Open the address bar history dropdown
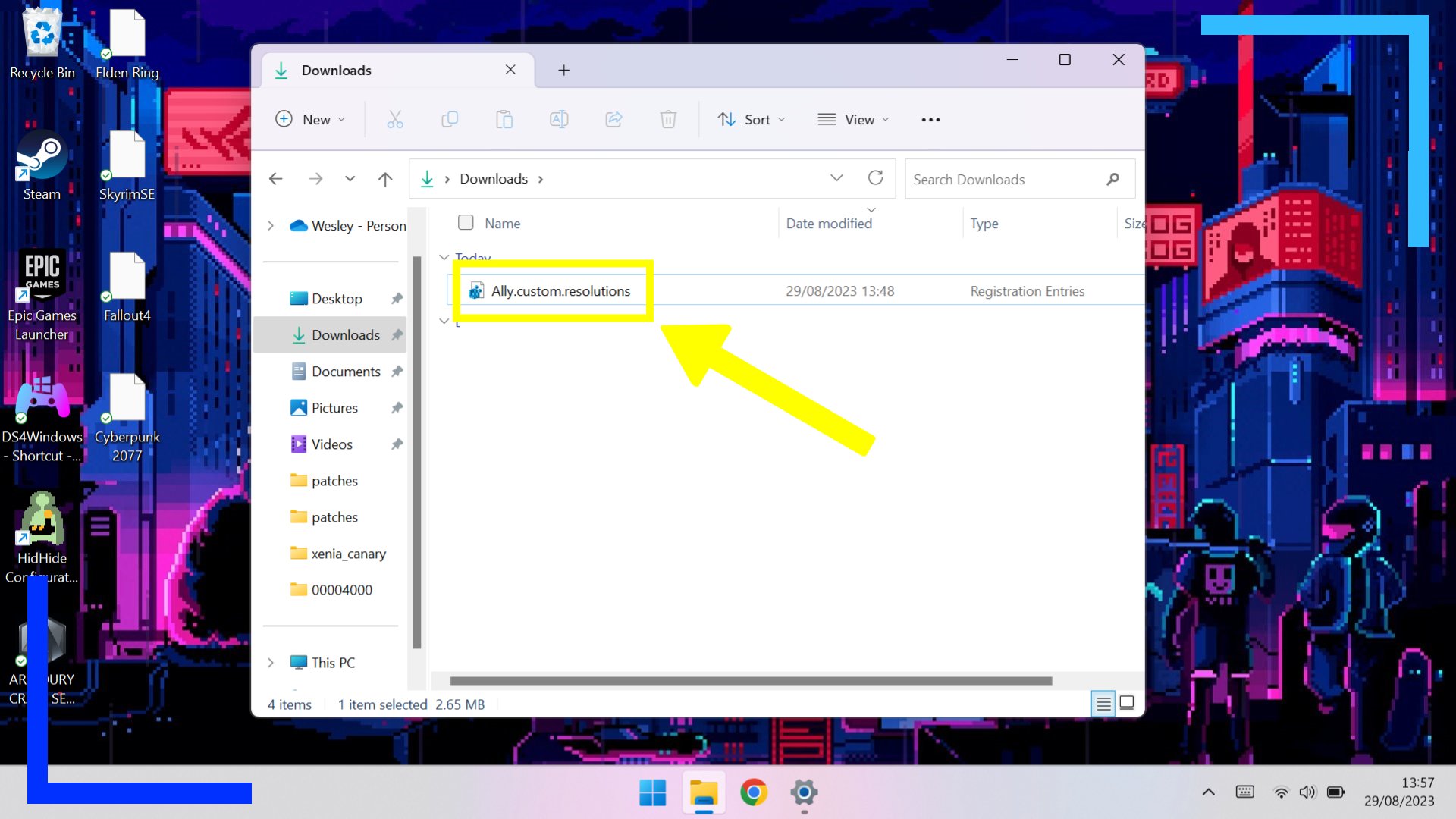This screenshot has height=819, width=1456. (x=836, y=178)
